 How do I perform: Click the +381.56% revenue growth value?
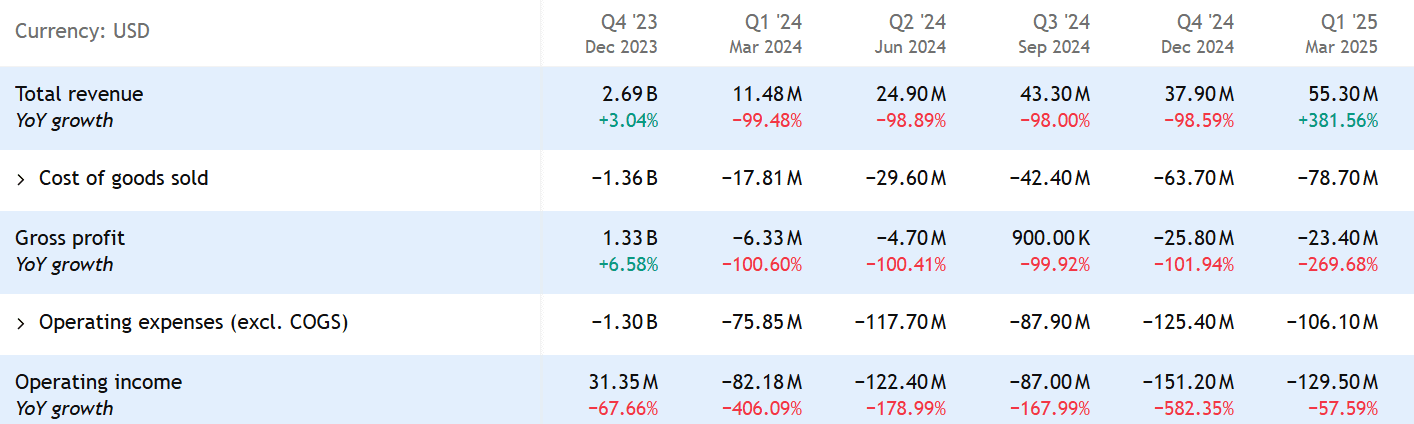click(1338, 120)
